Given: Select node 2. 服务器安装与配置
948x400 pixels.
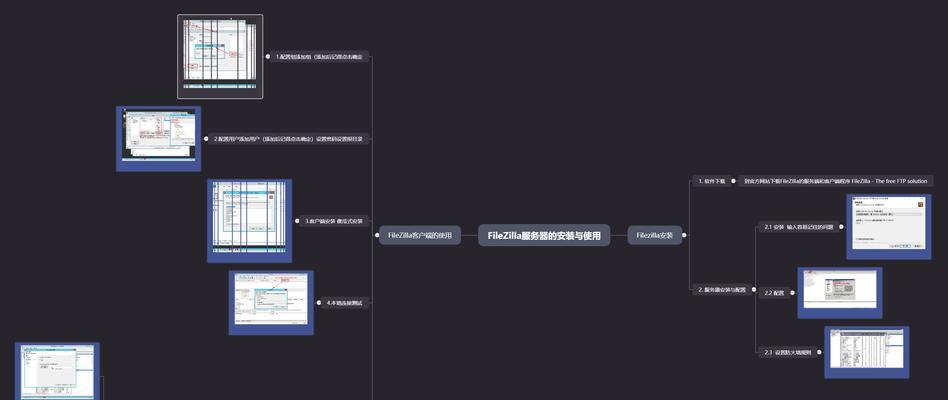Looking at the screenshot, I should pyautogui.click(x=721, y=290).
